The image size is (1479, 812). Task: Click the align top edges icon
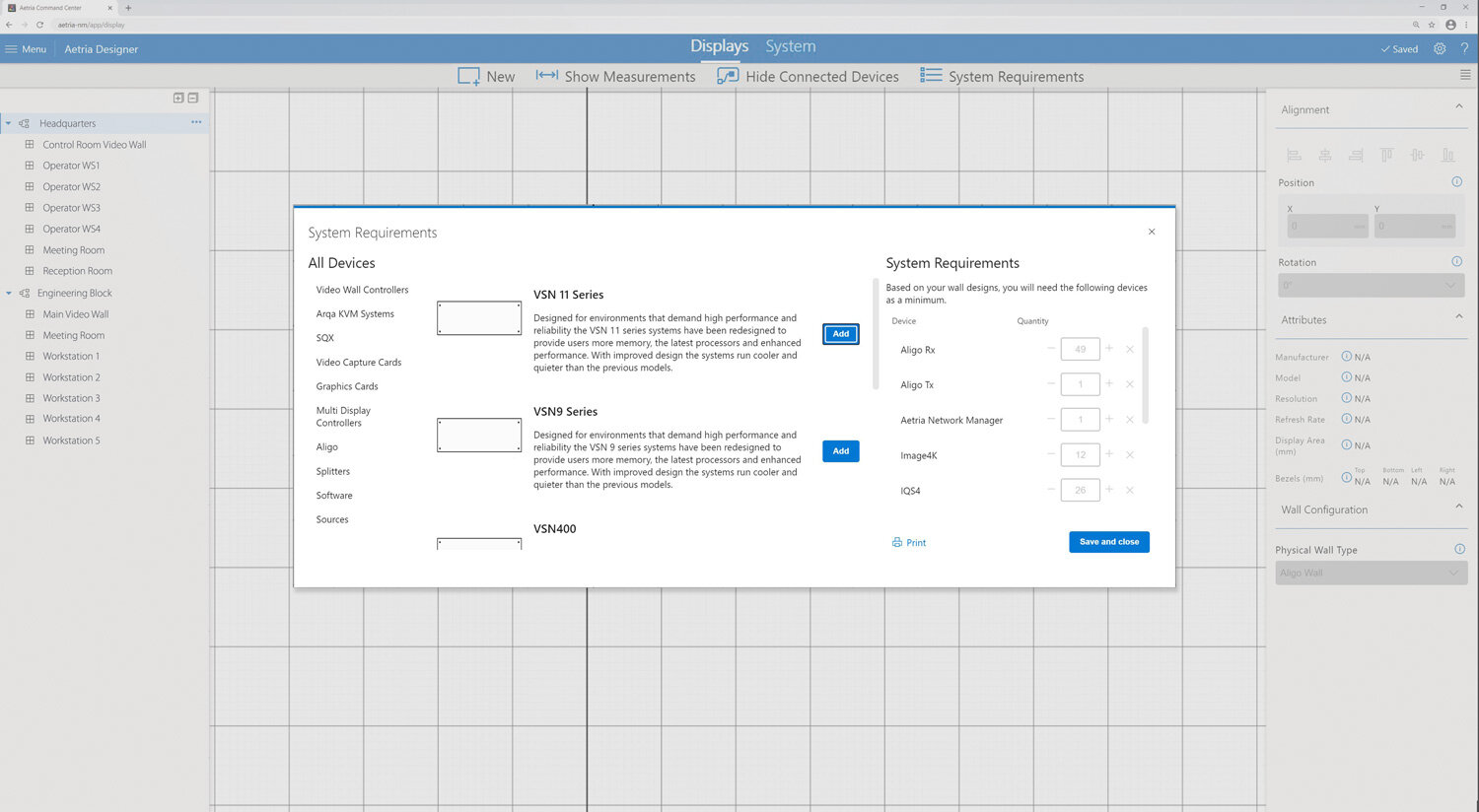point(1386,155)
